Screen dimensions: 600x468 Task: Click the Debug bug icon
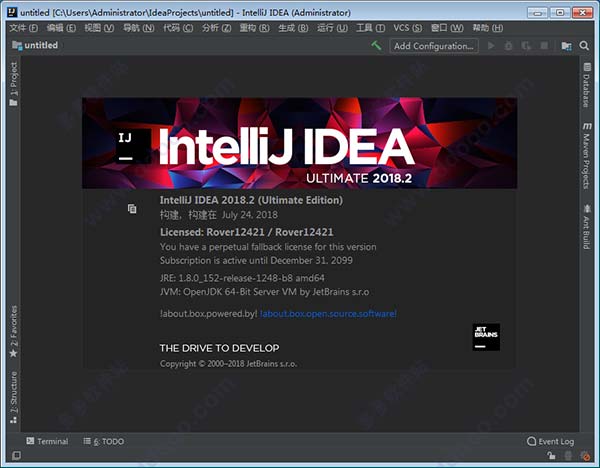tap(508, 46)
